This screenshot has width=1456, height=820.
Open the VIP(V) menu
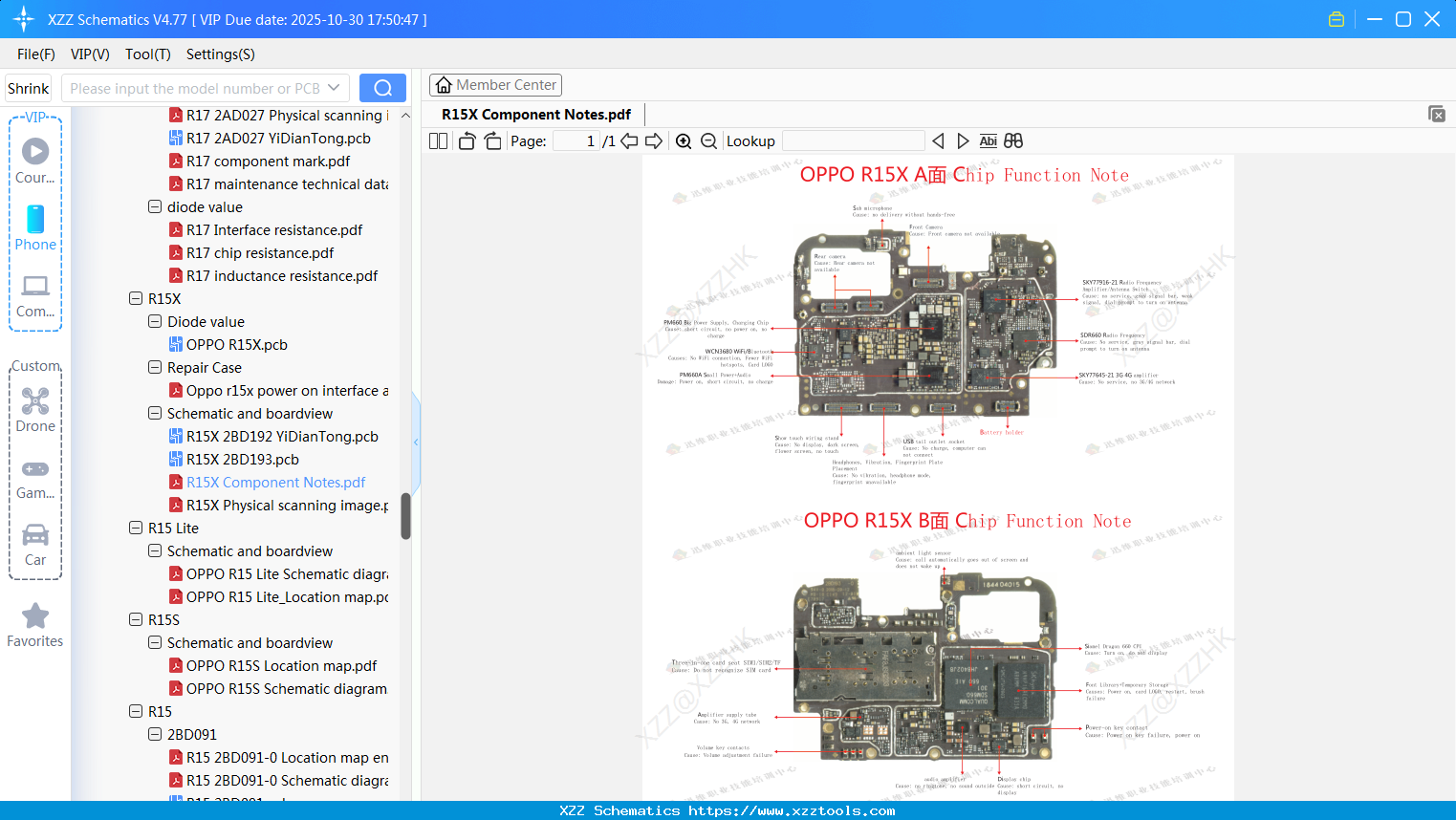coord(90,54)
